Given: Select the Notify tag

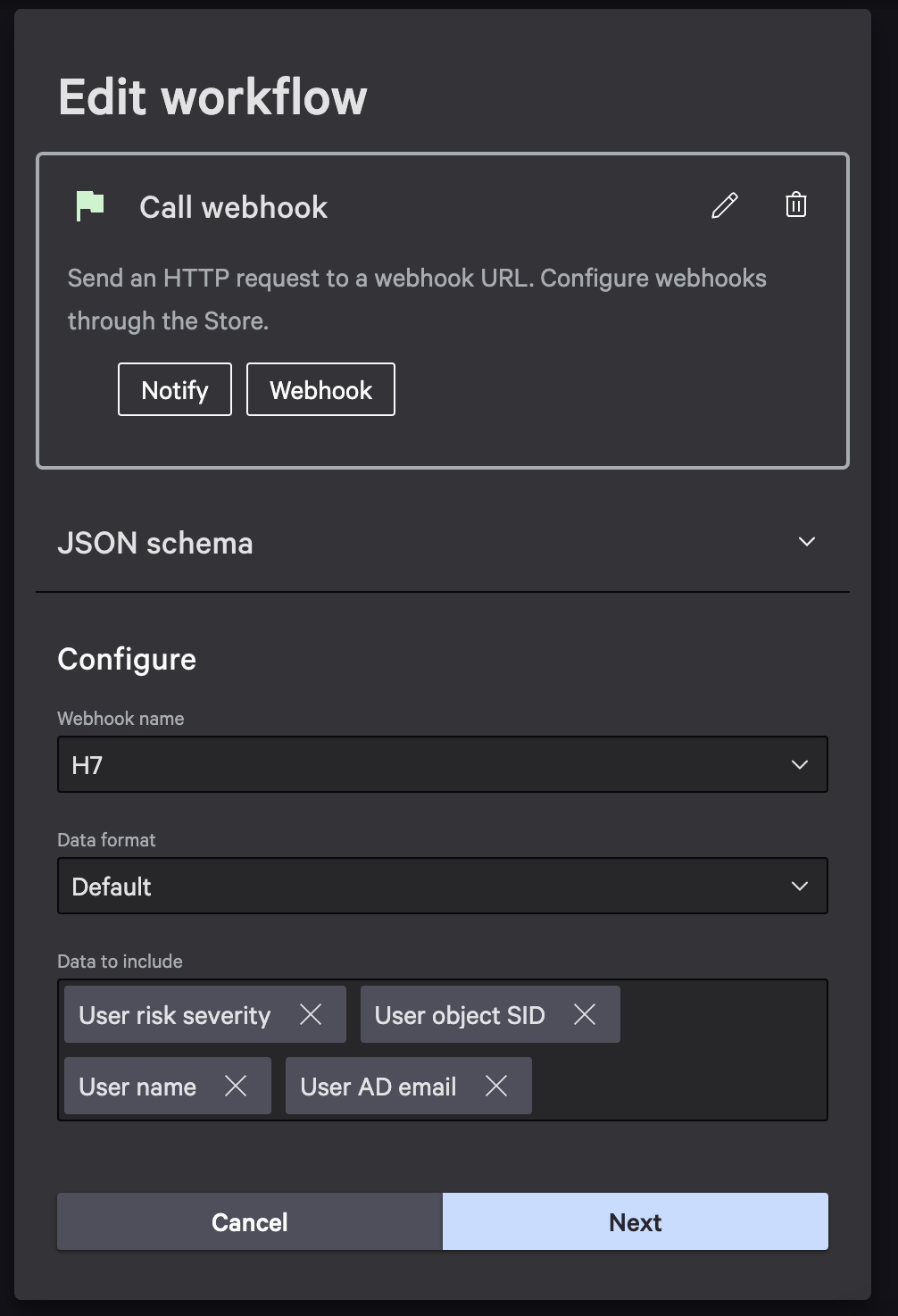Looking at the screenshot, I should point(174,389).
